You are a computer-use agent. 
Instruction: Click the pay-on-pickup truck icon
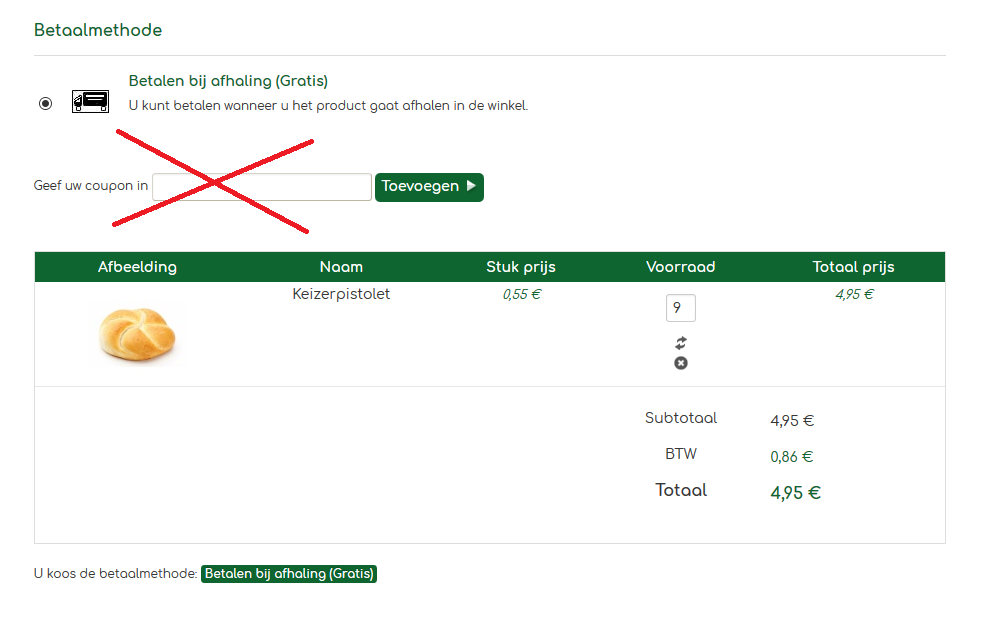pyautogui.click(x=90, y=101)
